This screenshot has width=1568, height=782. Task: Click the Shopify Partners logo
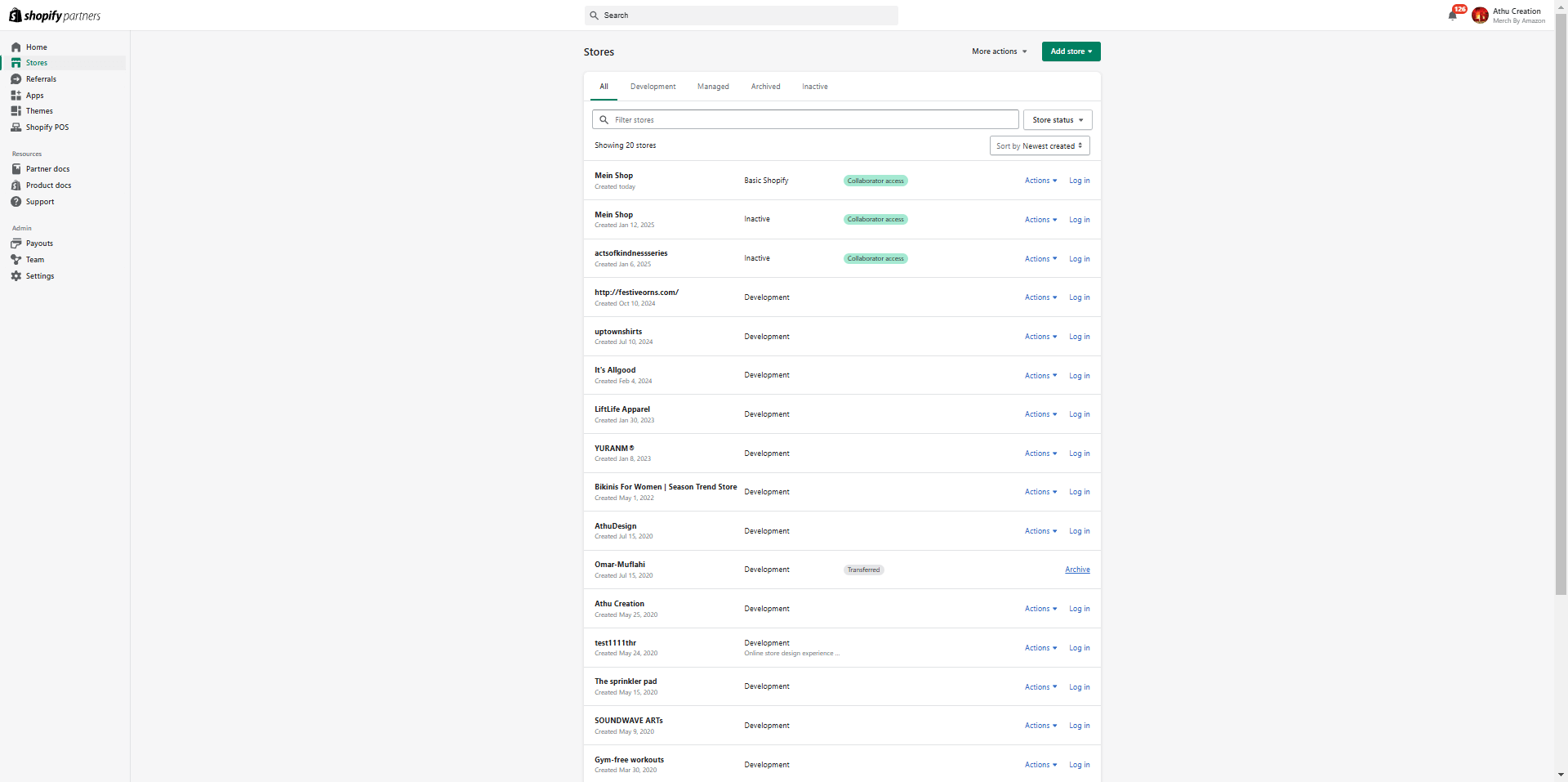click(x=53, y=15)
